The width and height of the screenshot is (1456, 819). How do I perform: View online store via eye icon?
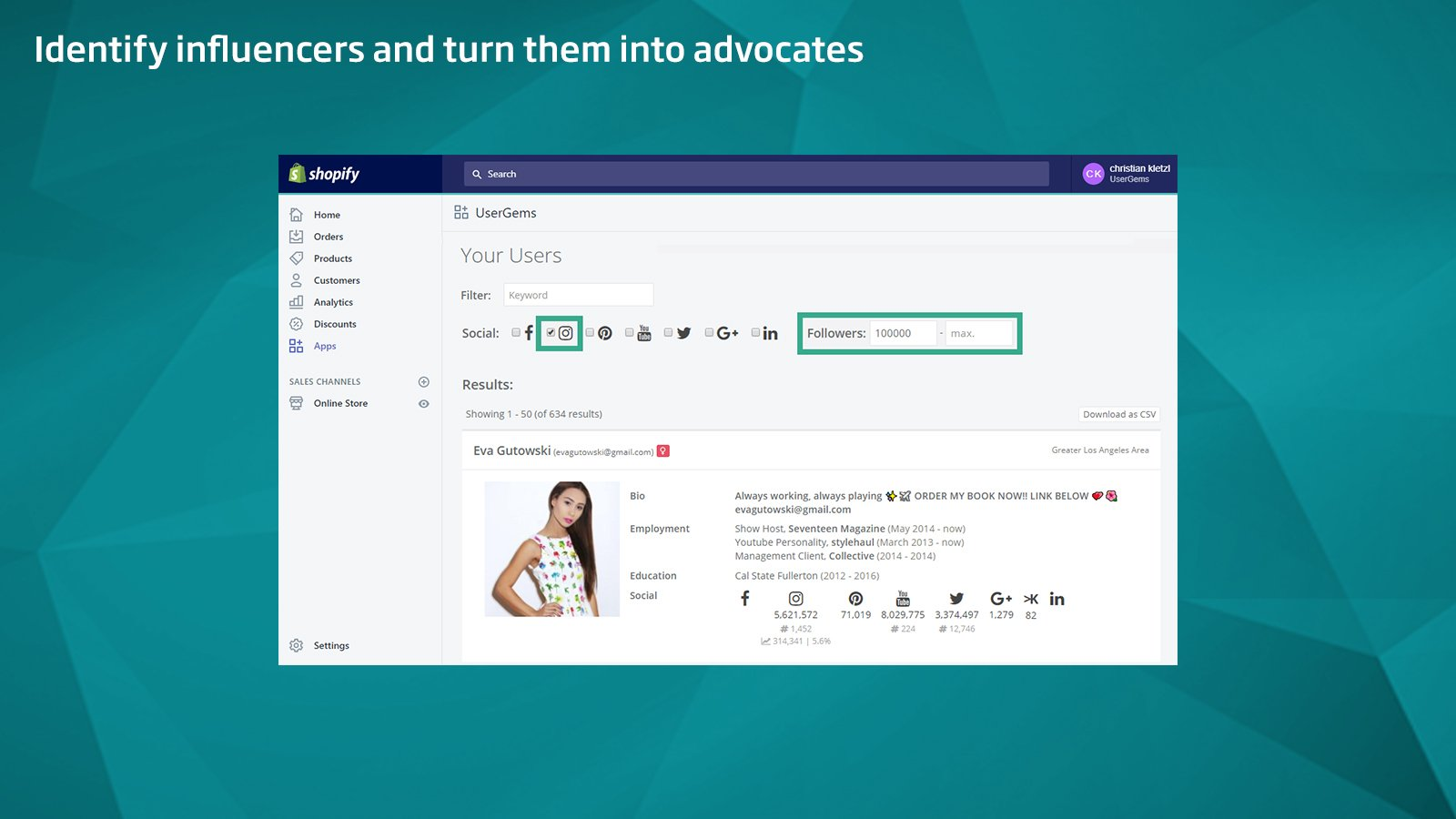pyautogui.click(x=423, y=403)
